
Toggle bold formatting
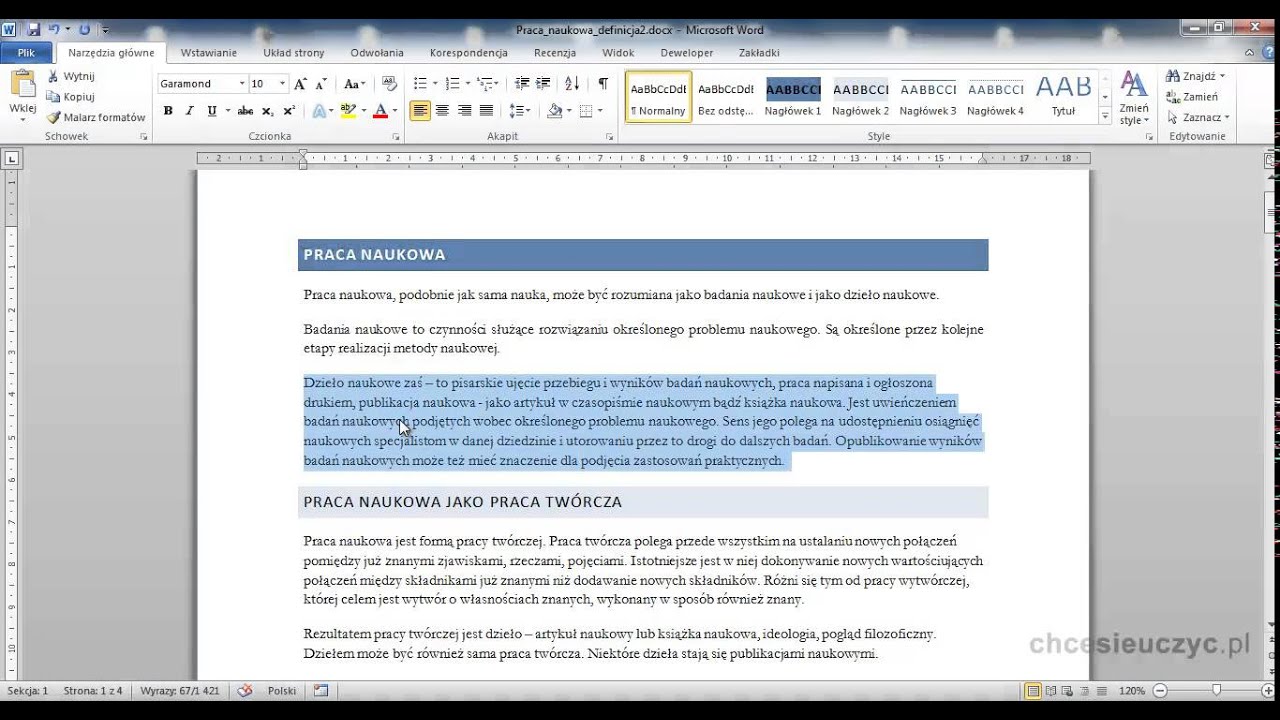click(168, 111)
